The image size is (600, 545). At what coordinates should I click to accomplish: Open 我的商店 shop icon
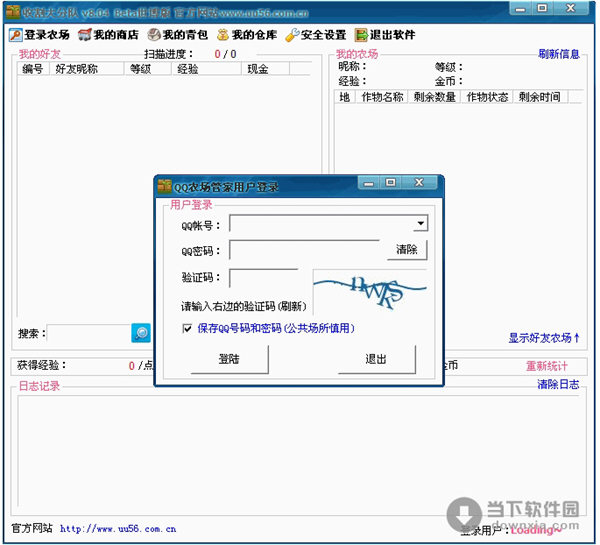85,35
